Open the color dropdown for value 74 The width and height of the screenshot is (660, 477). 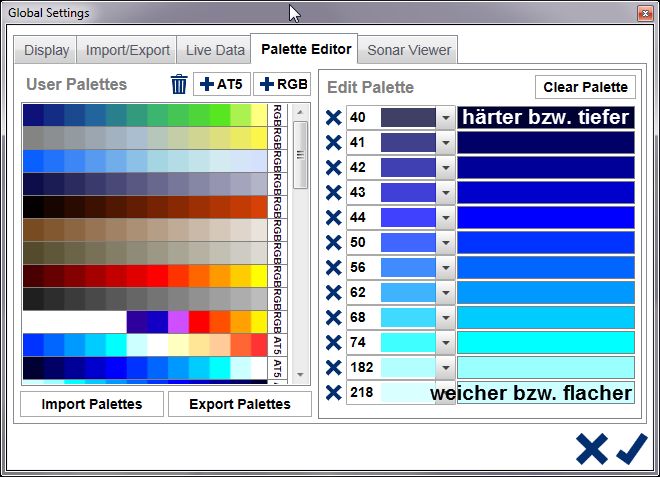[446, 343]
